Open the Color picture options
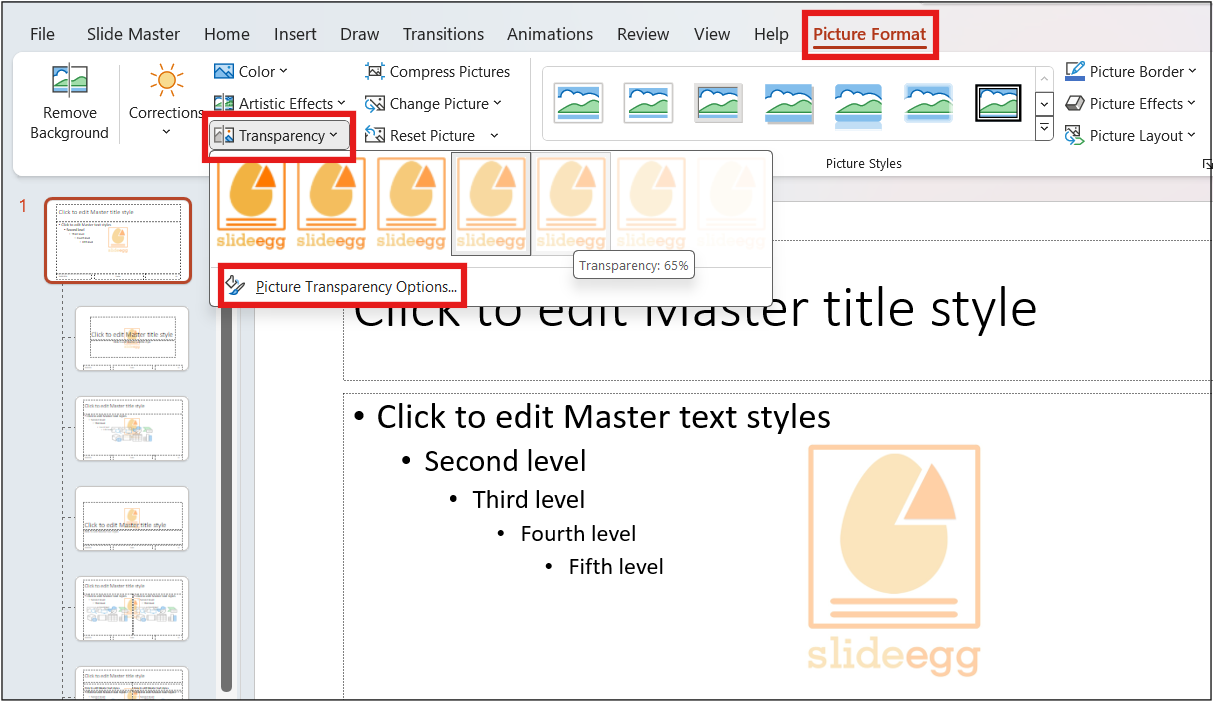 (x=251, y=71)
